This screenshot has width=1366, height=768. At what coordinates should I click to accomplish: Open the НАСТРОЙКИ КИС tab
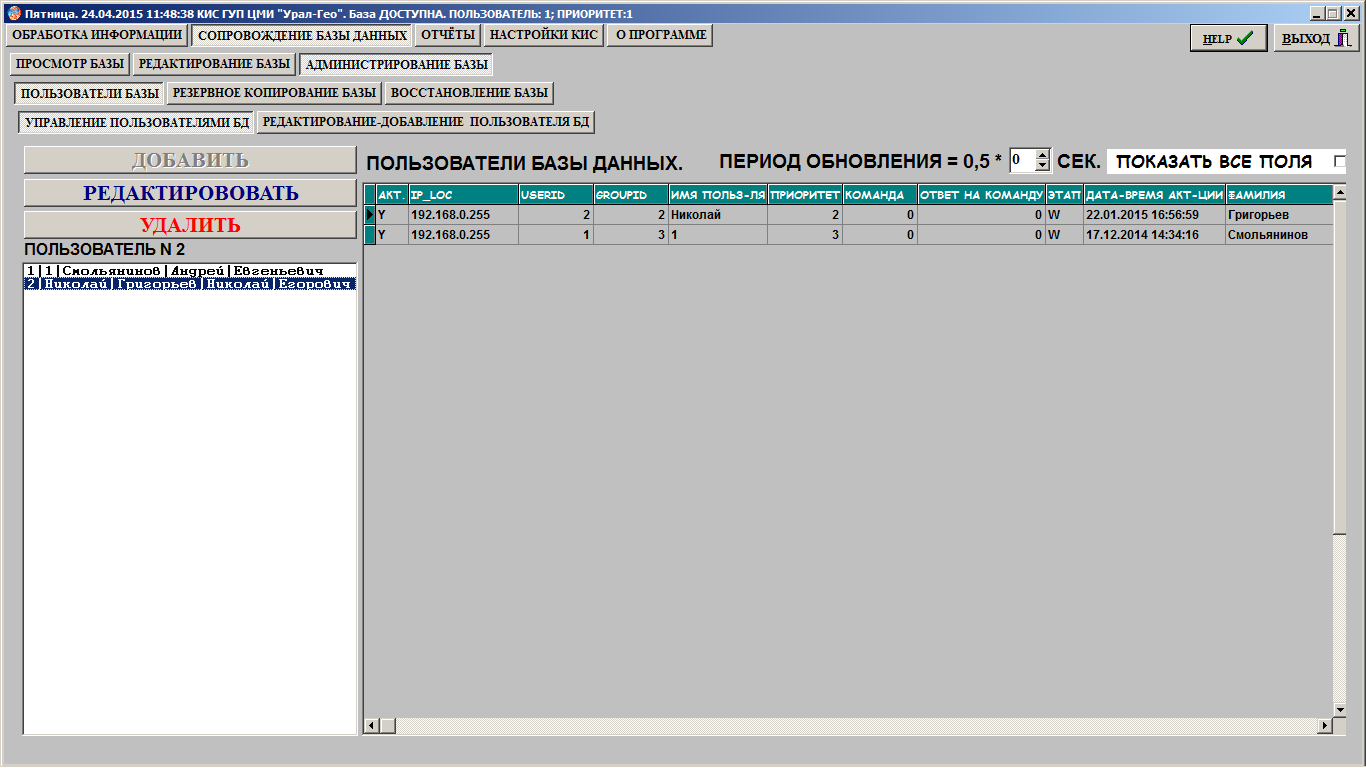click(x=544, y=34)
